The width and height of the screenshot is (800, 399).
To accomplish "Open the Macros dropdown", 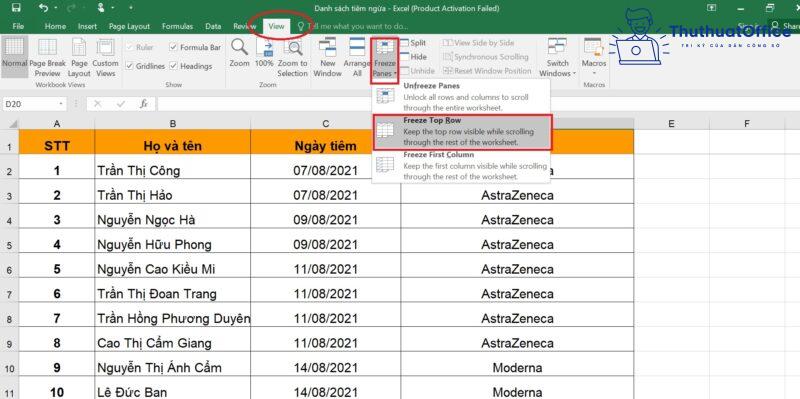I will [594, 57].
